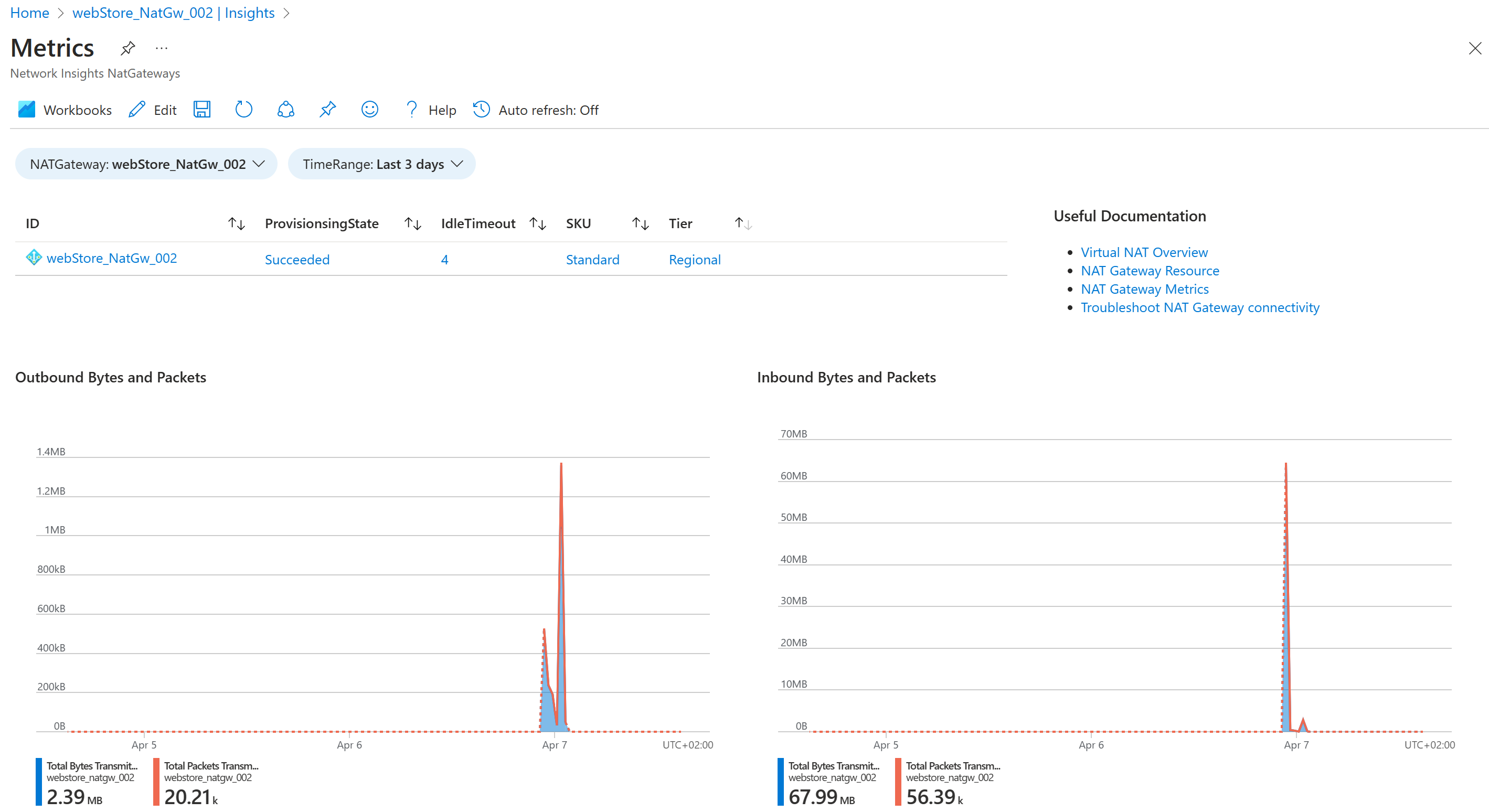Click the Workbooks icon in toolbar
The image size is (1489, 812).
(27, 110)
